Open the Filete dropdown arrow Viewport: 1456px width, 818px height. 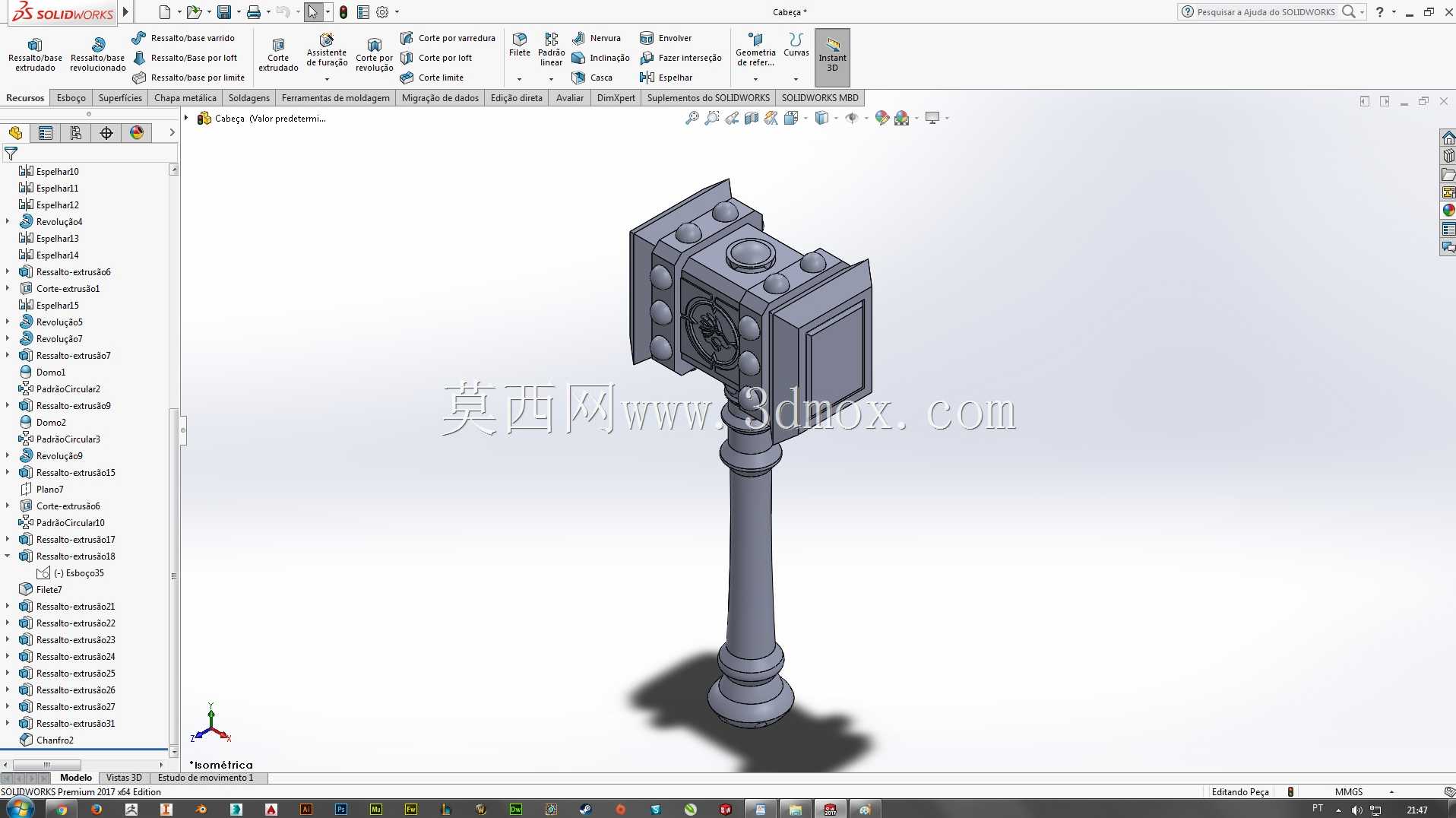click(x=520, y=79)
